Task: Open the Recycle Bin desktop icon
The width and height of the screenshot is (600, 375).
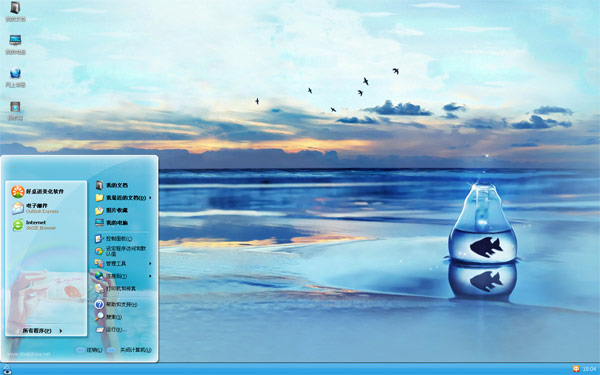Action: tap(15, 111)
